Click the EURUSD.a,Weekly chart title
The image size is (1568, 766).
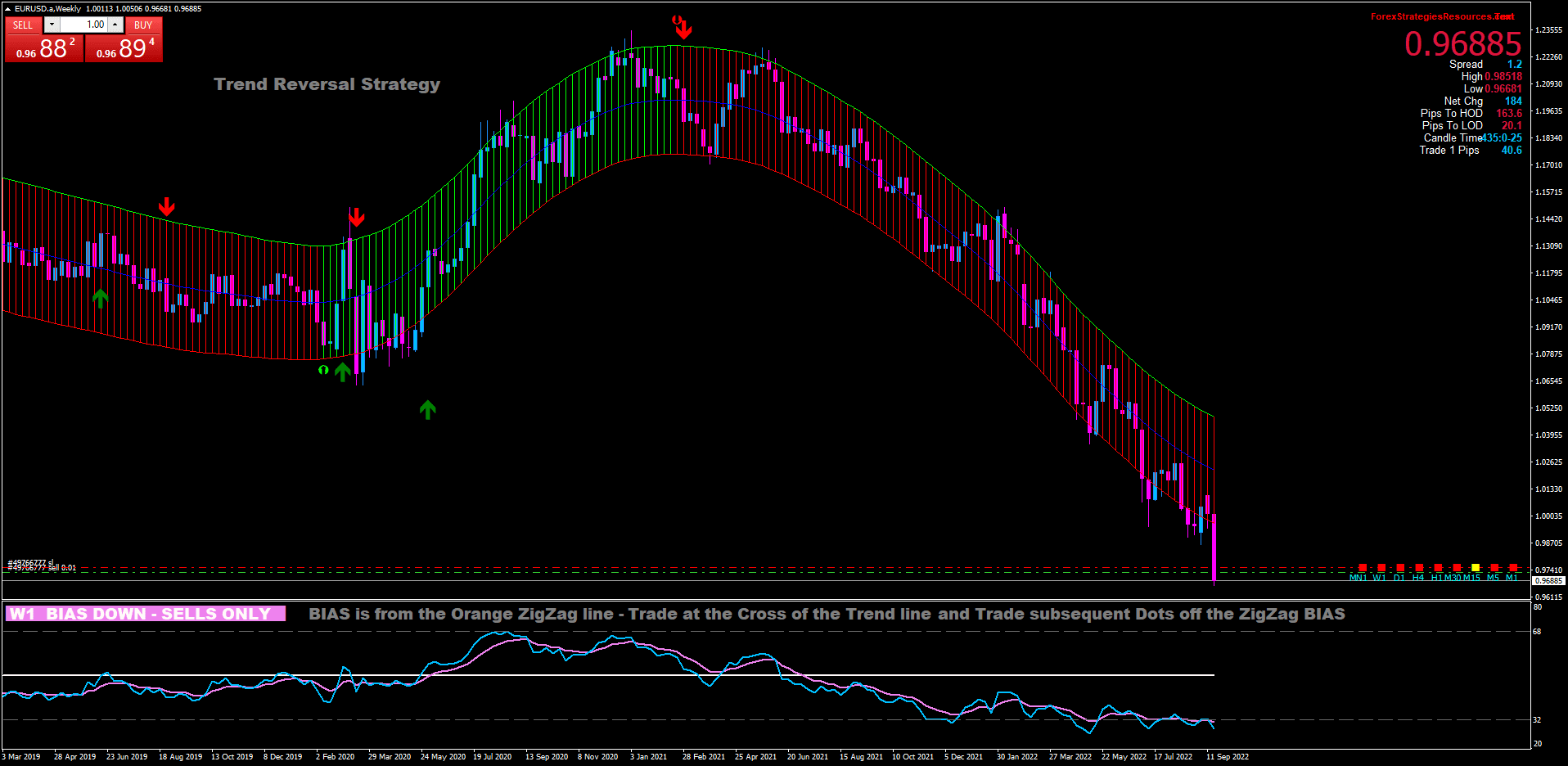coord(47,9)
